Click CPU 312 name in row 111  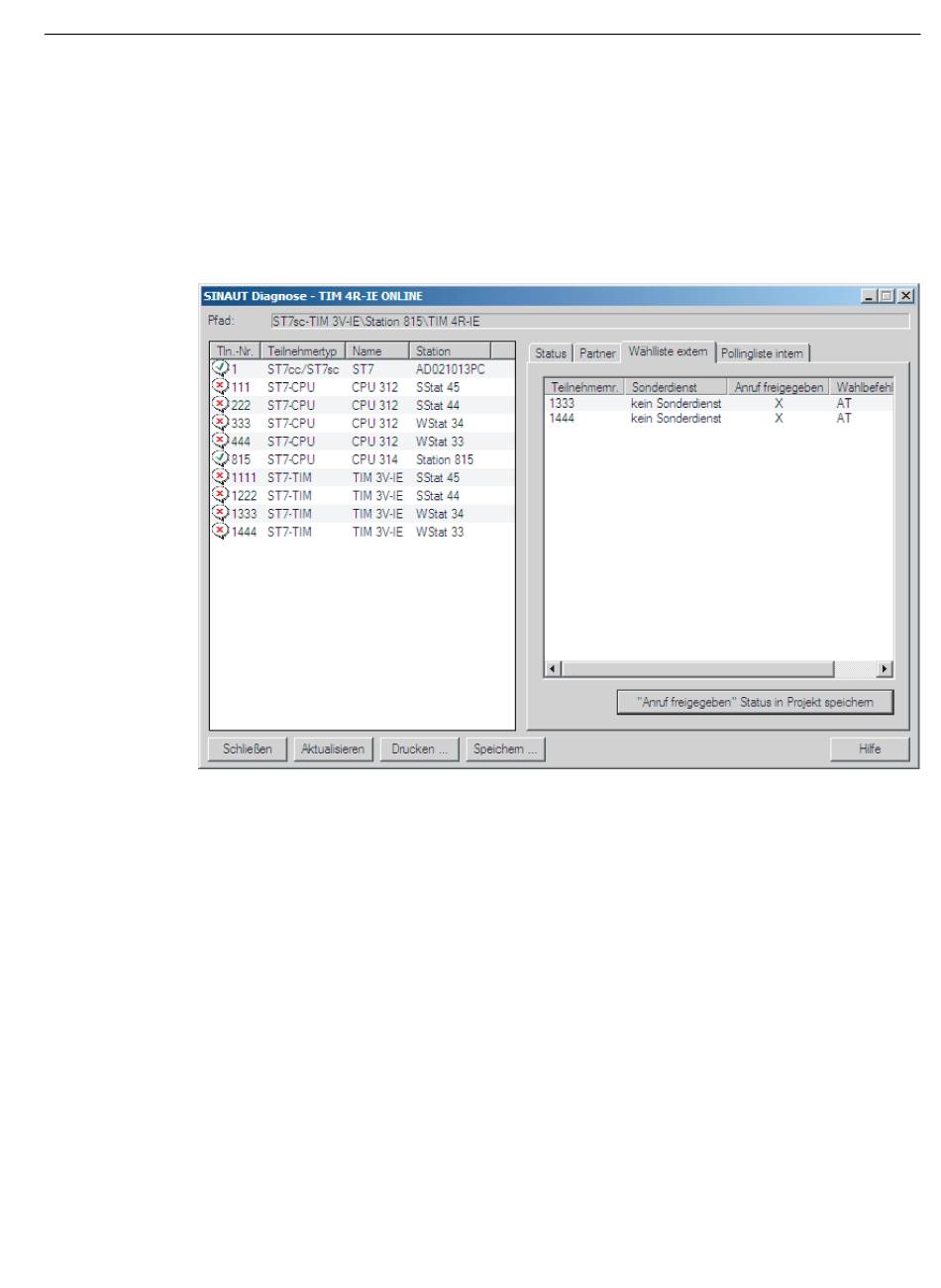click(374, 387)
